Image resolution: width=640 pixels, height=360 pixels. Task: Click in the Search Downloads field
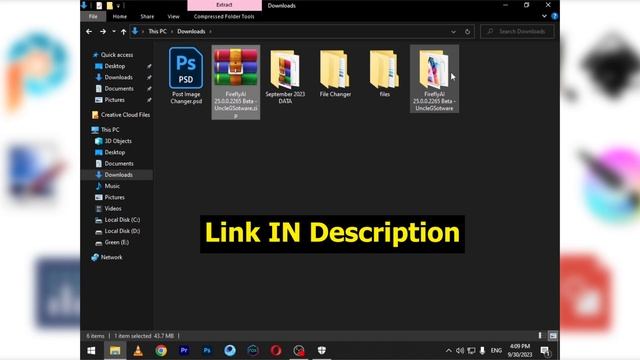click(x=517, y=31)
